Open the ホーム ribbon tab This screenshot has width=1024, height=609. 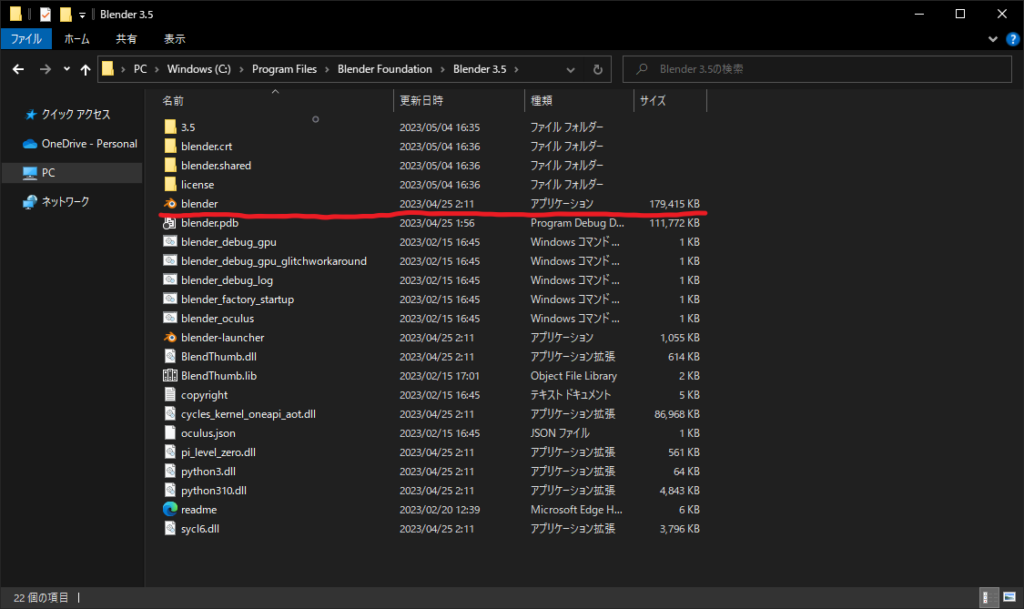[x=77, y=39]
